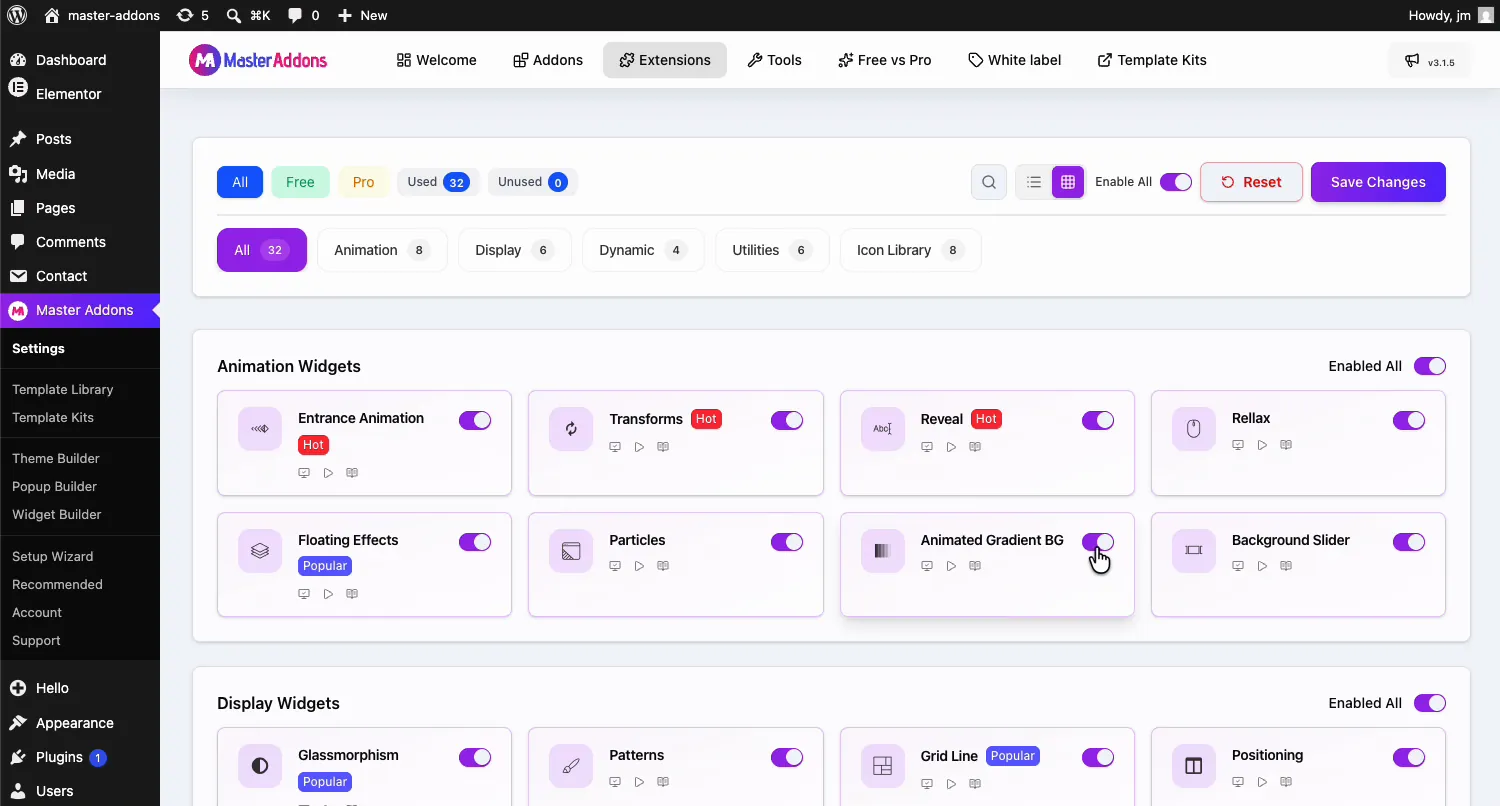Play the Reveal video tutorial icon
This screenshot has width=1500, height=806.
(x=951, y=447)
